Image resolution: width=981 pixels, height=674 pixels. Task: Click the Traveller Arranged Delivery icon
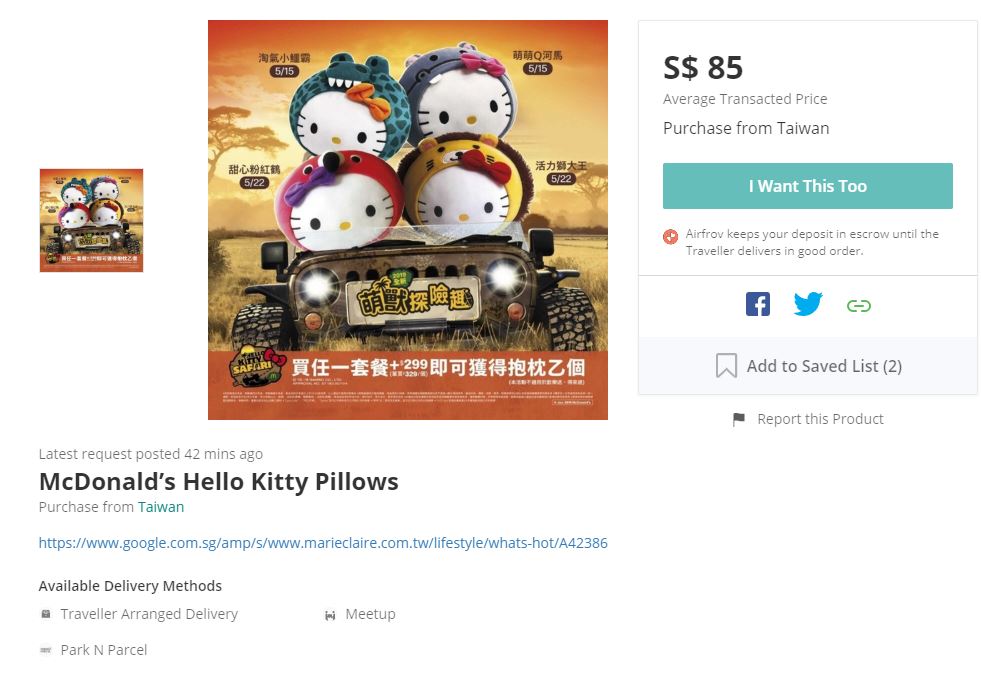point(45,614)
